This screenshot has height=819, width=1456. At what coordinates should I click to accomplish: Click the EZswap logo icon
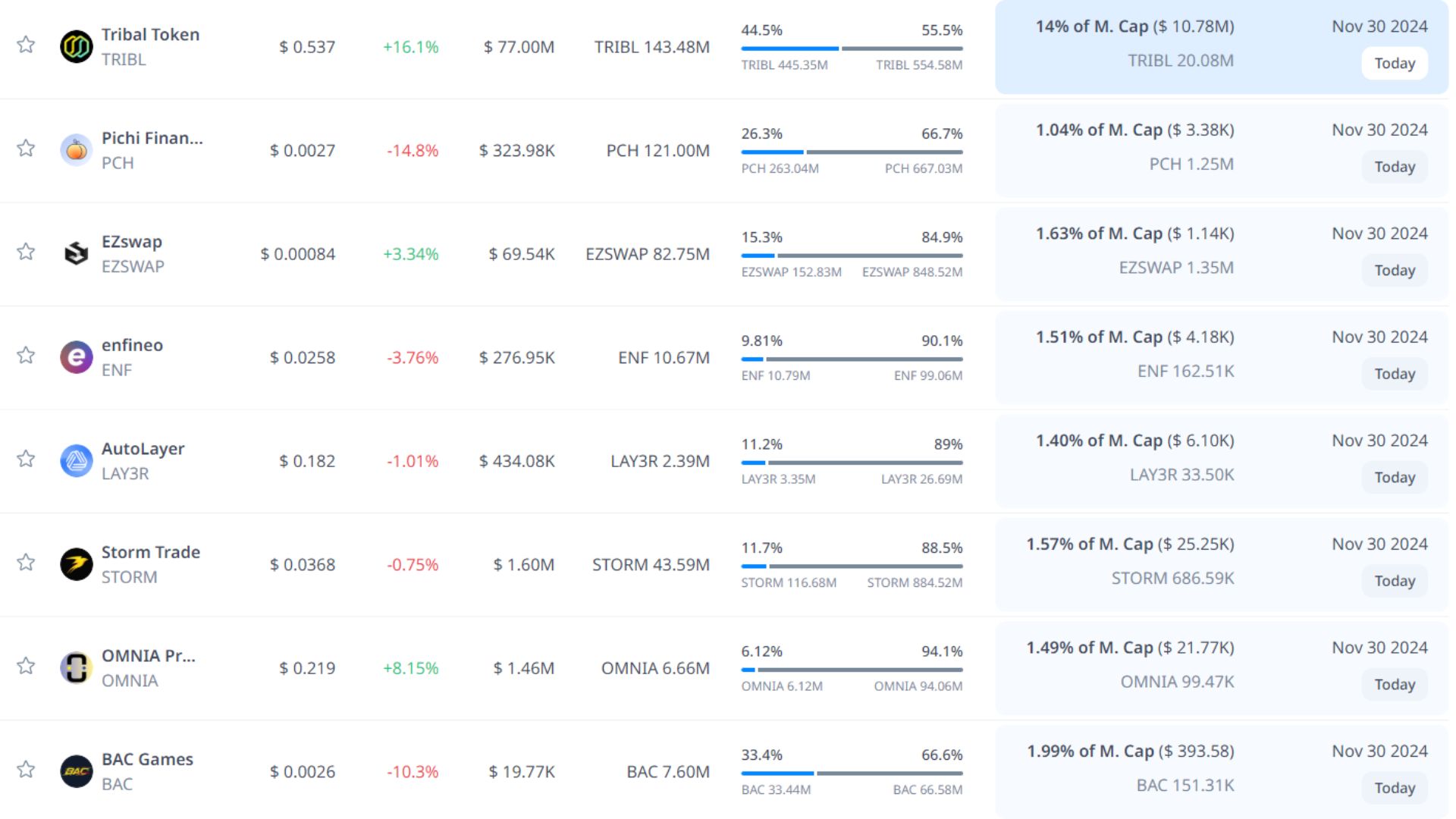coord(76,253)
